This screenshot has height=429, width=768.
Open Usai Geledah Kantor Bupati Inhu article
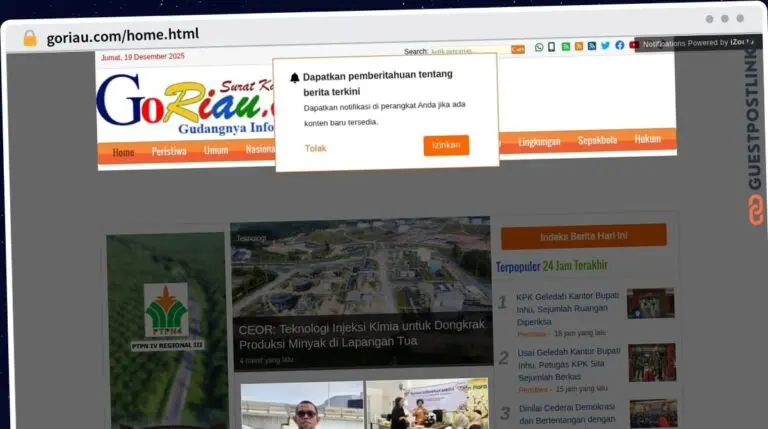coord(569,364)
